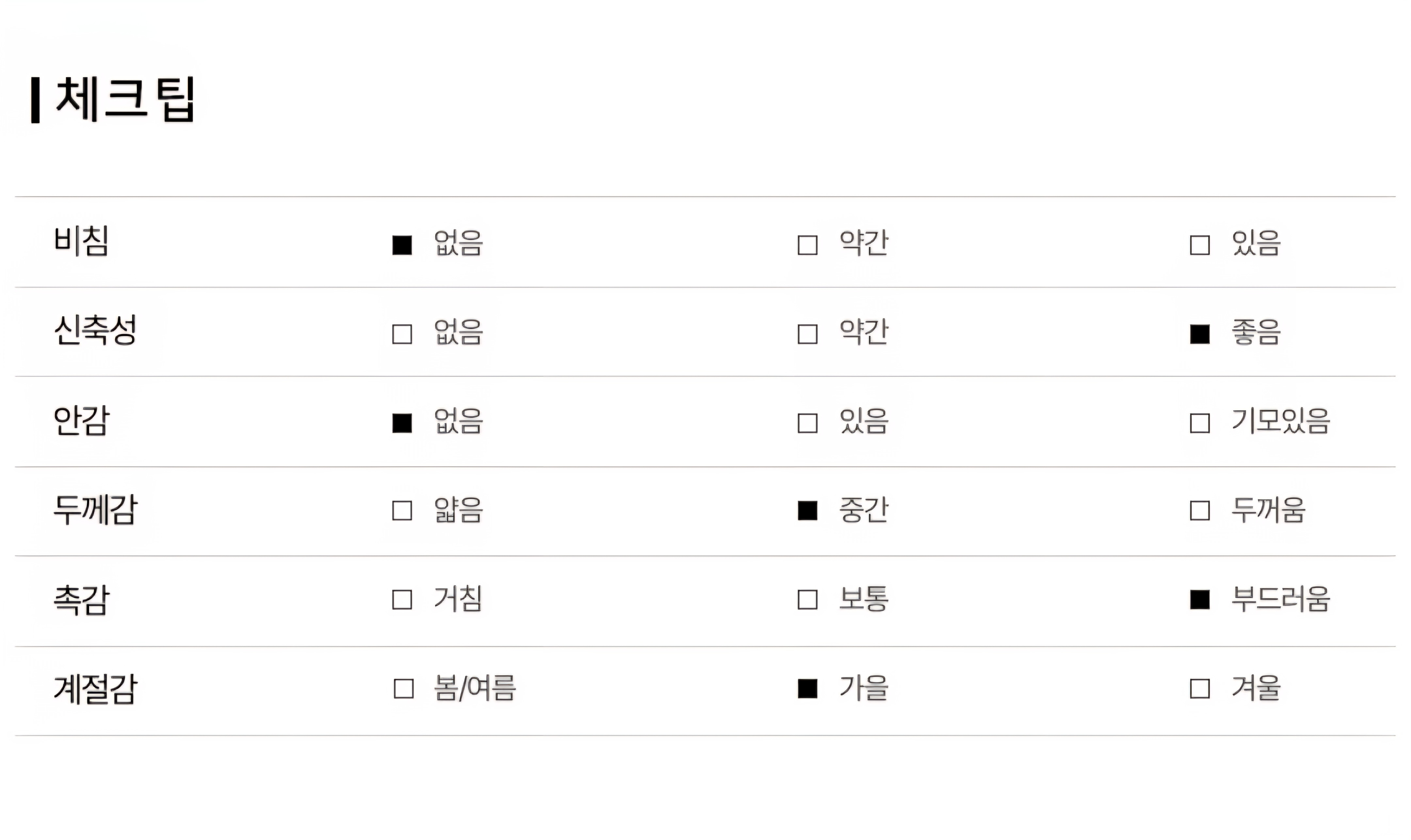1411x840 pixels.
Task: Select the 봄/여름 season checkbox
Action: [x=403, y=688]
